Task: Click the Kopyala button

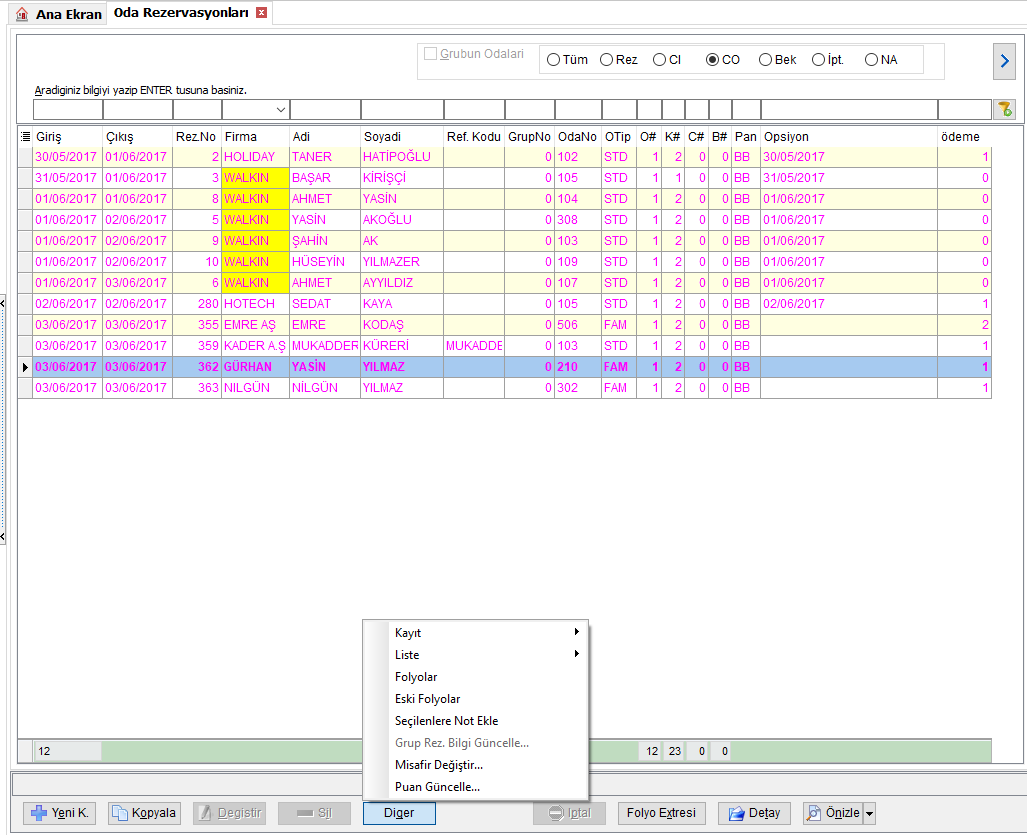Action: point(144,813)
